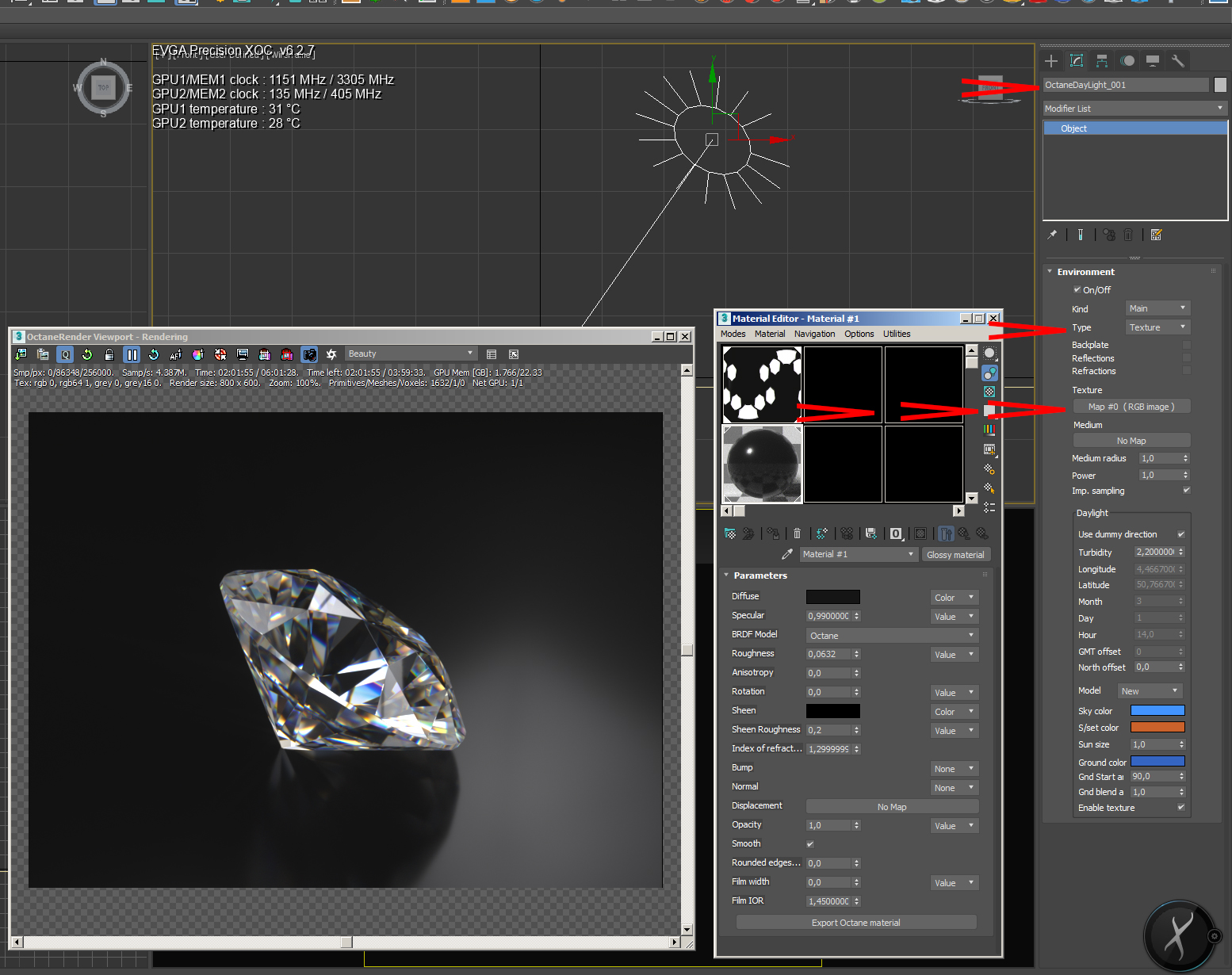Open the Modes menu in Material Editor
This screenshot has height=975, width=1232.
[x=733, y=334]
